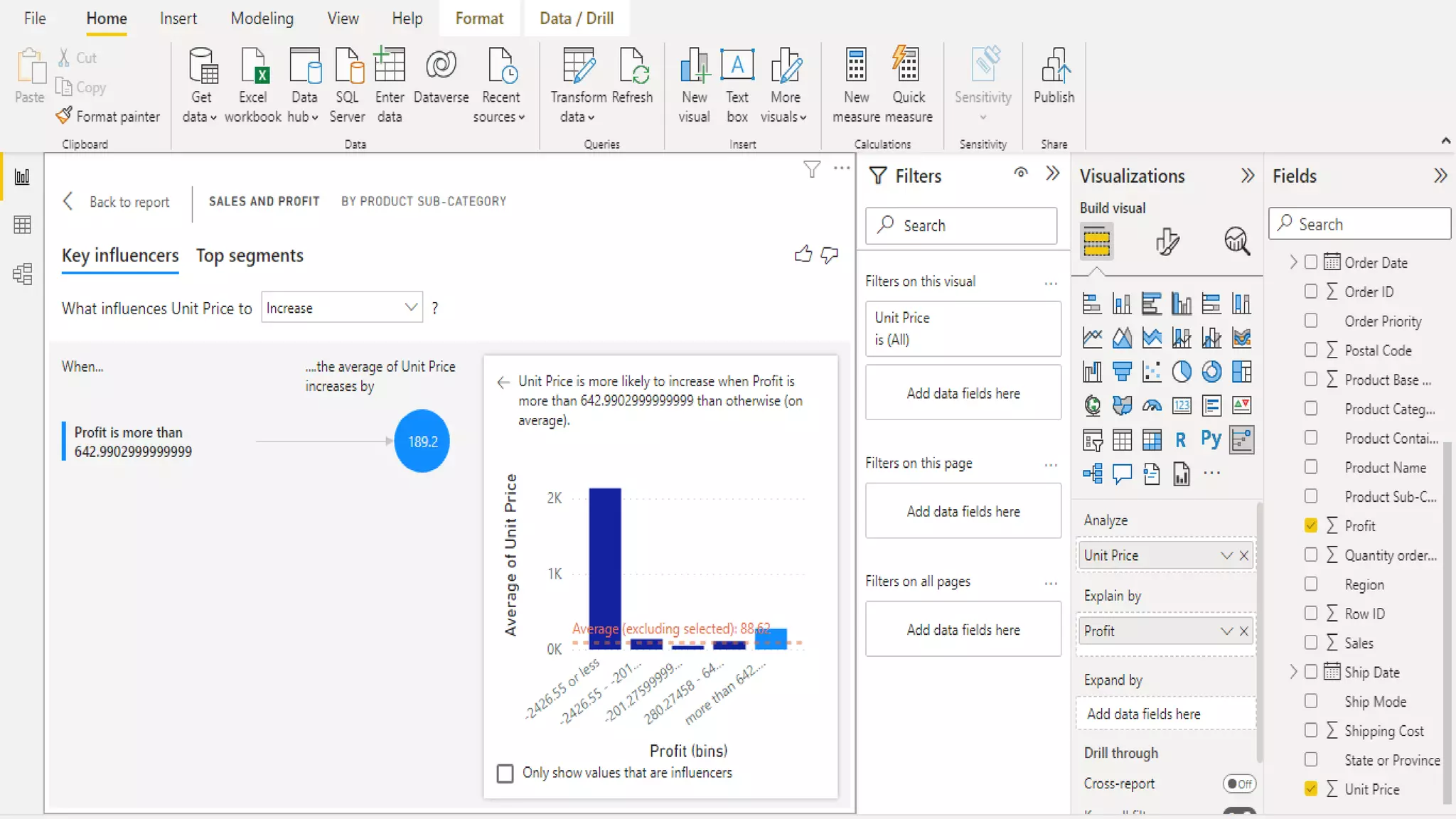Toggle the Cross-report switch
Screen dimensions: 1456x819
[x=1239, y=783]
